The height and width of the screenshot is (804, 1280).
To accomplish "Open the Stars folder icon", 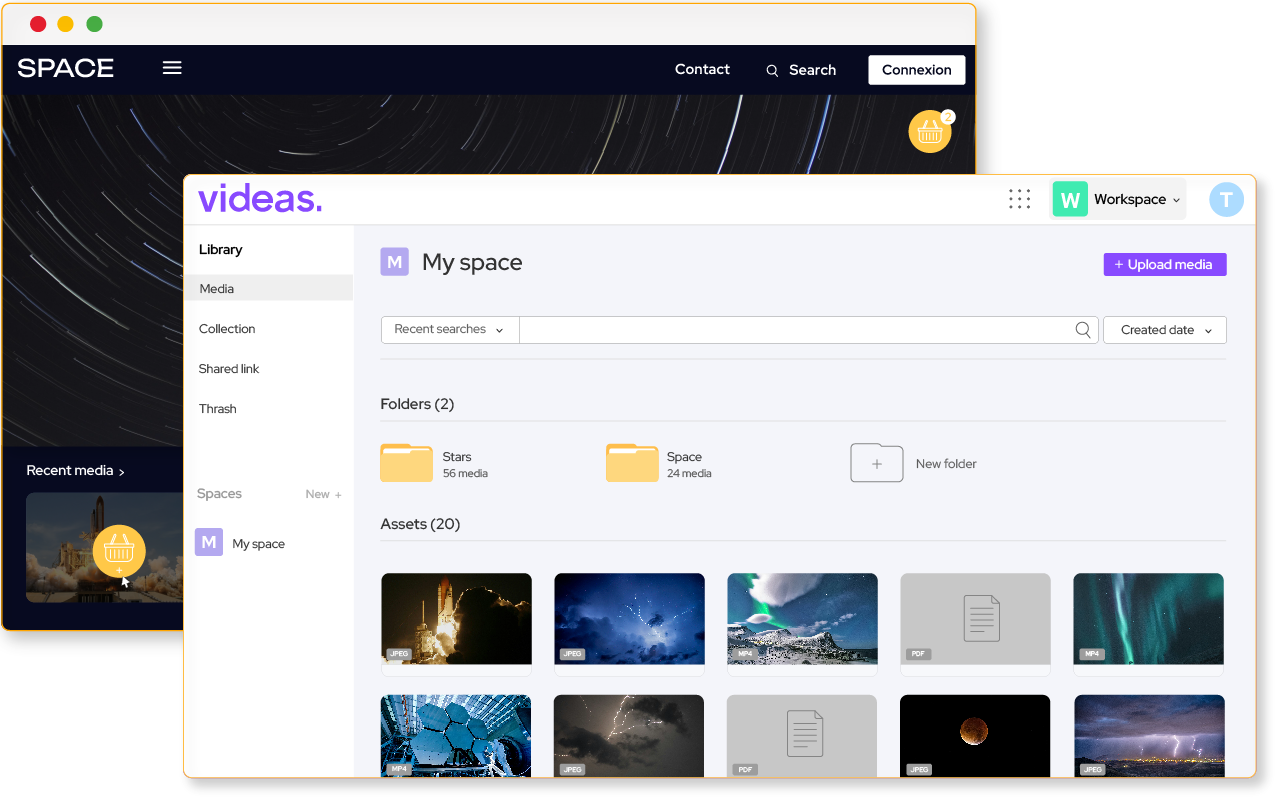I will 406,463.
